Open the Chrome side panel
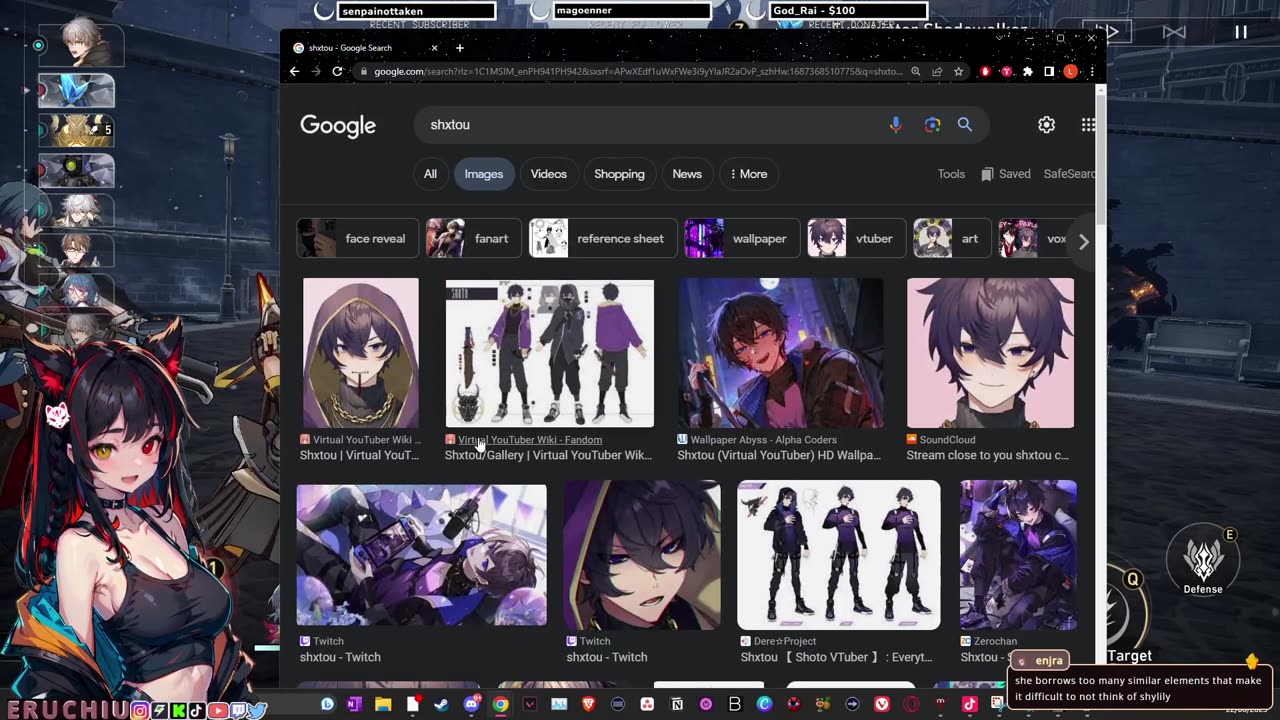 tap(1049, 71)
